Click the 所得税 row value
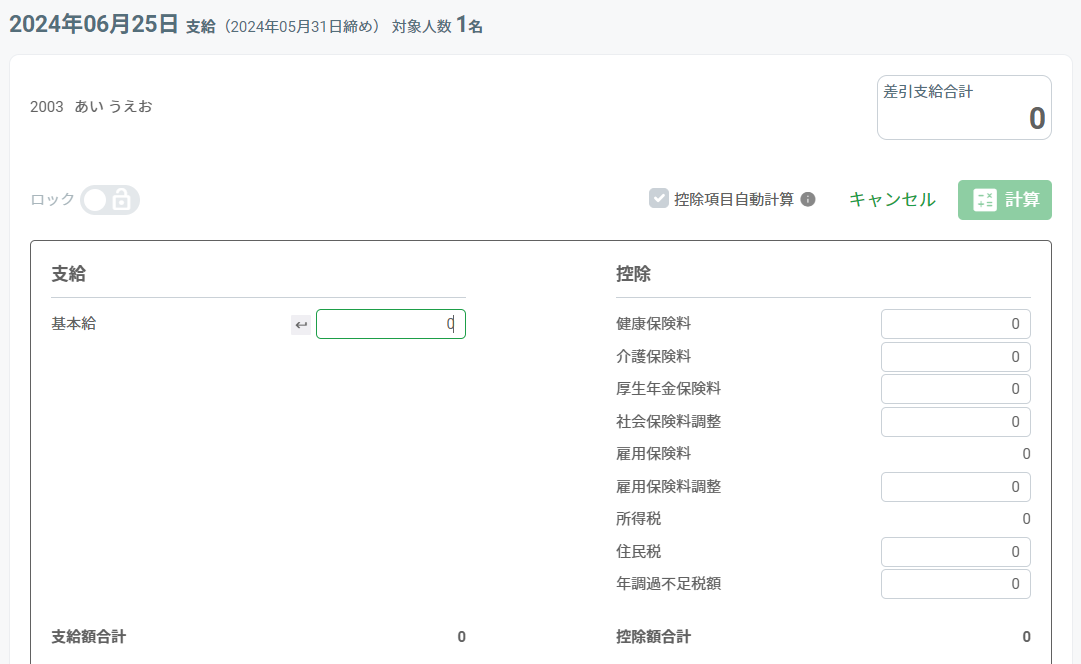This screenshot has width=1081, height=664. [x=1026, y=519]
